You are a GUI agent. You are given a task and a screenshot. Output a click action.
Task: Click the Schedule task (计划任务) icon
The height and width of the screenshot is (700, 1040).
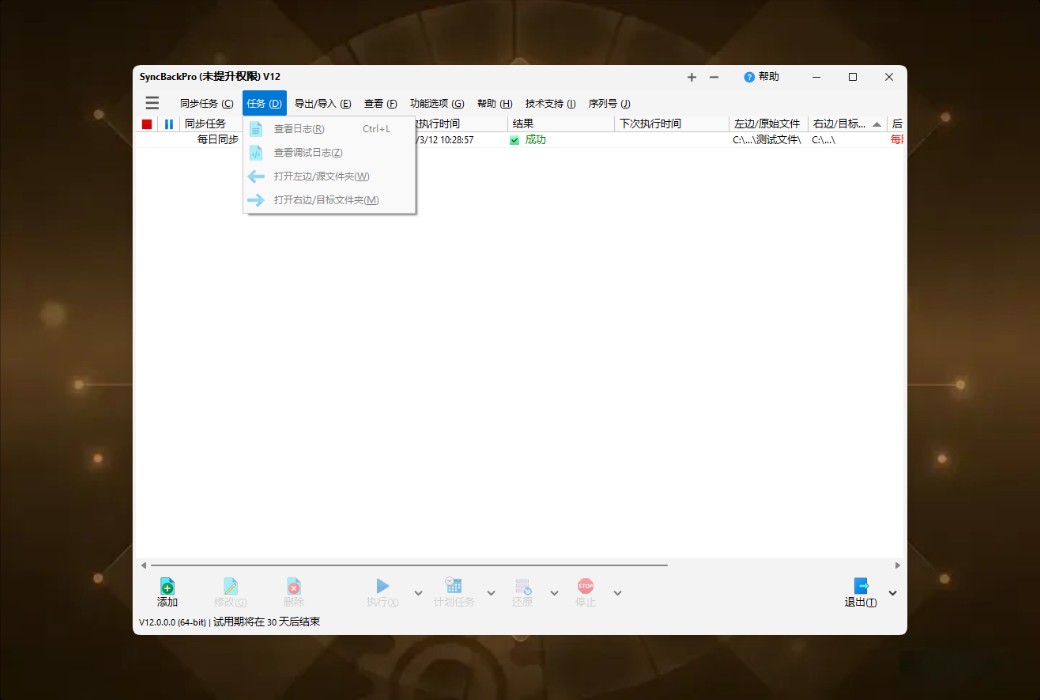click(x=453, y=587)
